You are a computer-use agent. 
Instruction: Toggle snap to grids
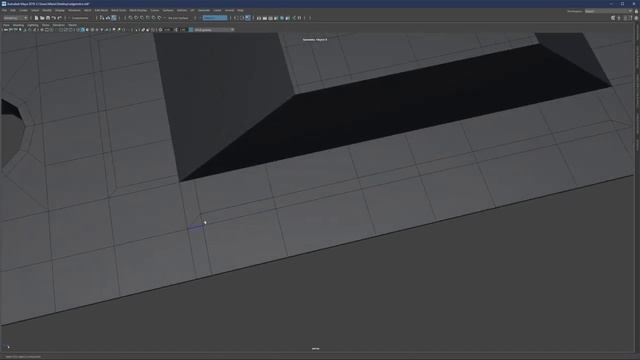[x=130, y=18]
